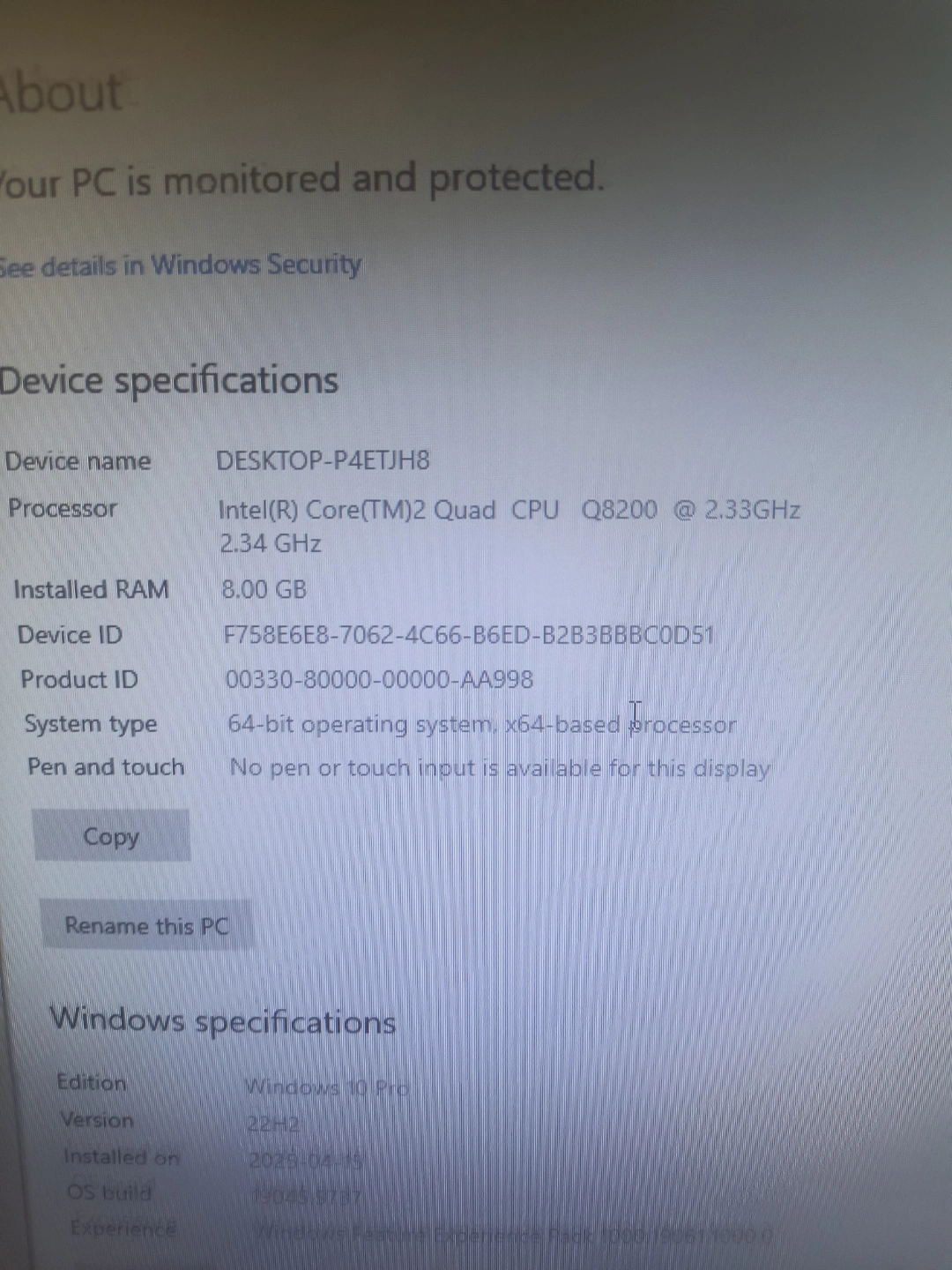
Task: Click the Rename this PC button
Action: pos(146,925)
